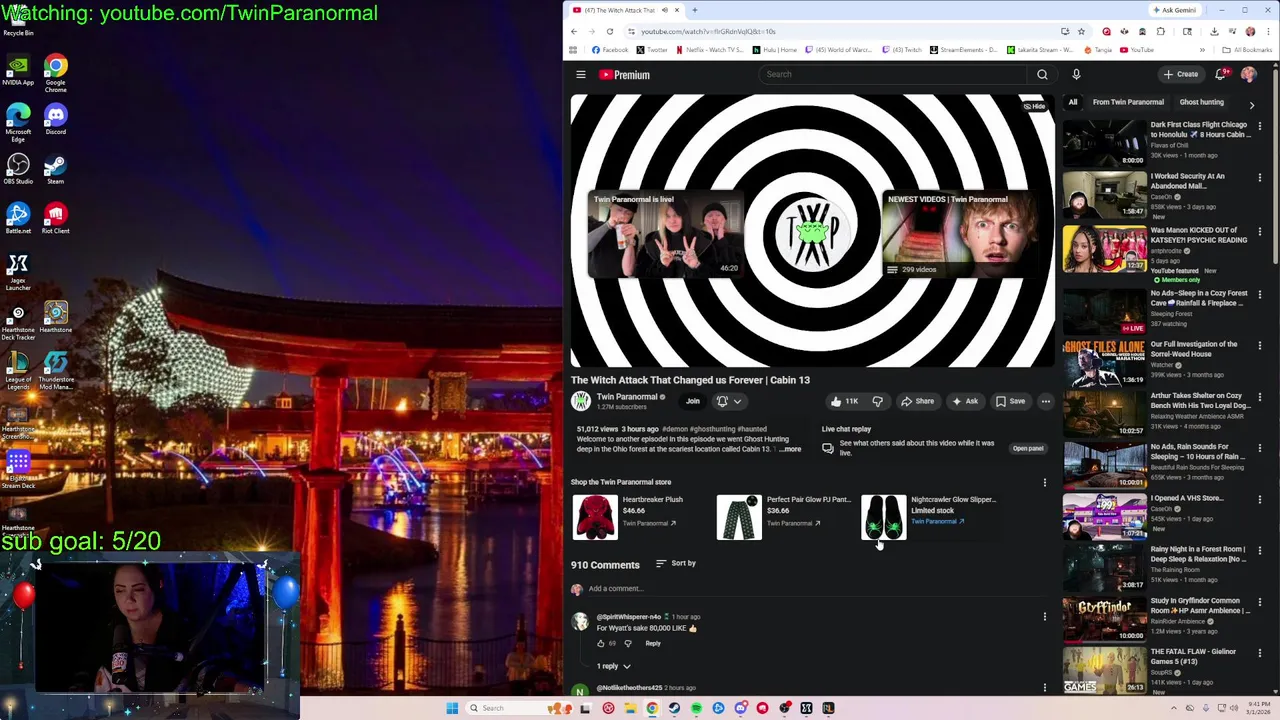Select From Twin Paranormal filter chip

click(1128, 102)
